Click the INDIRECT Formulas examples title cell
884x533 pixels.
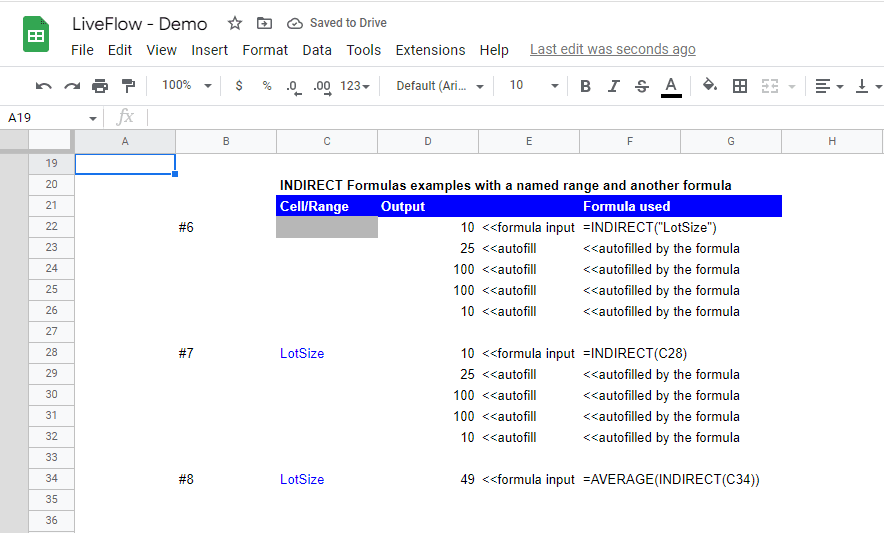click(505, 186)
